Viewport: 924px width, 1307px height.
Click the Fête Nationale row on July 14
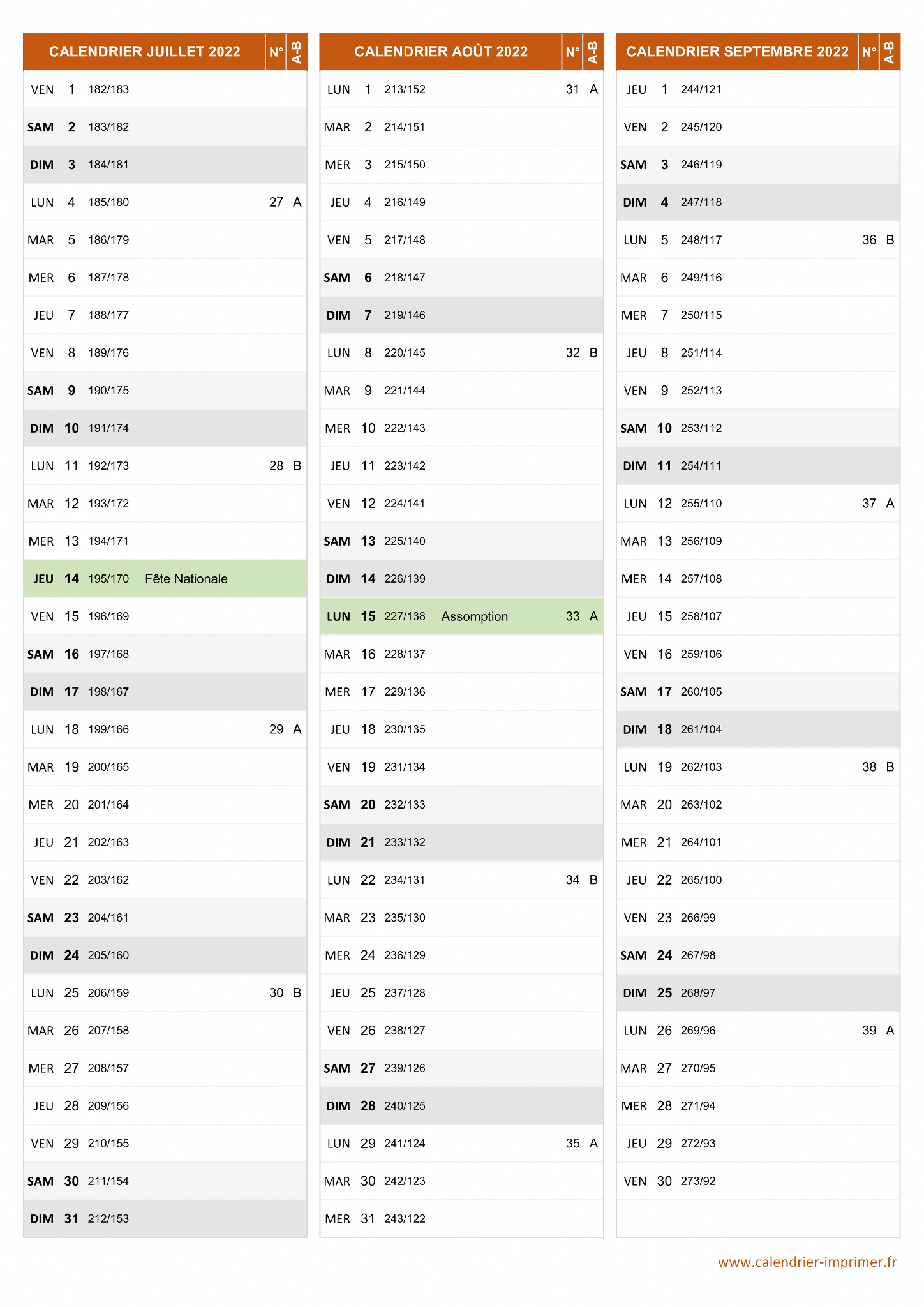click(165, 579)
